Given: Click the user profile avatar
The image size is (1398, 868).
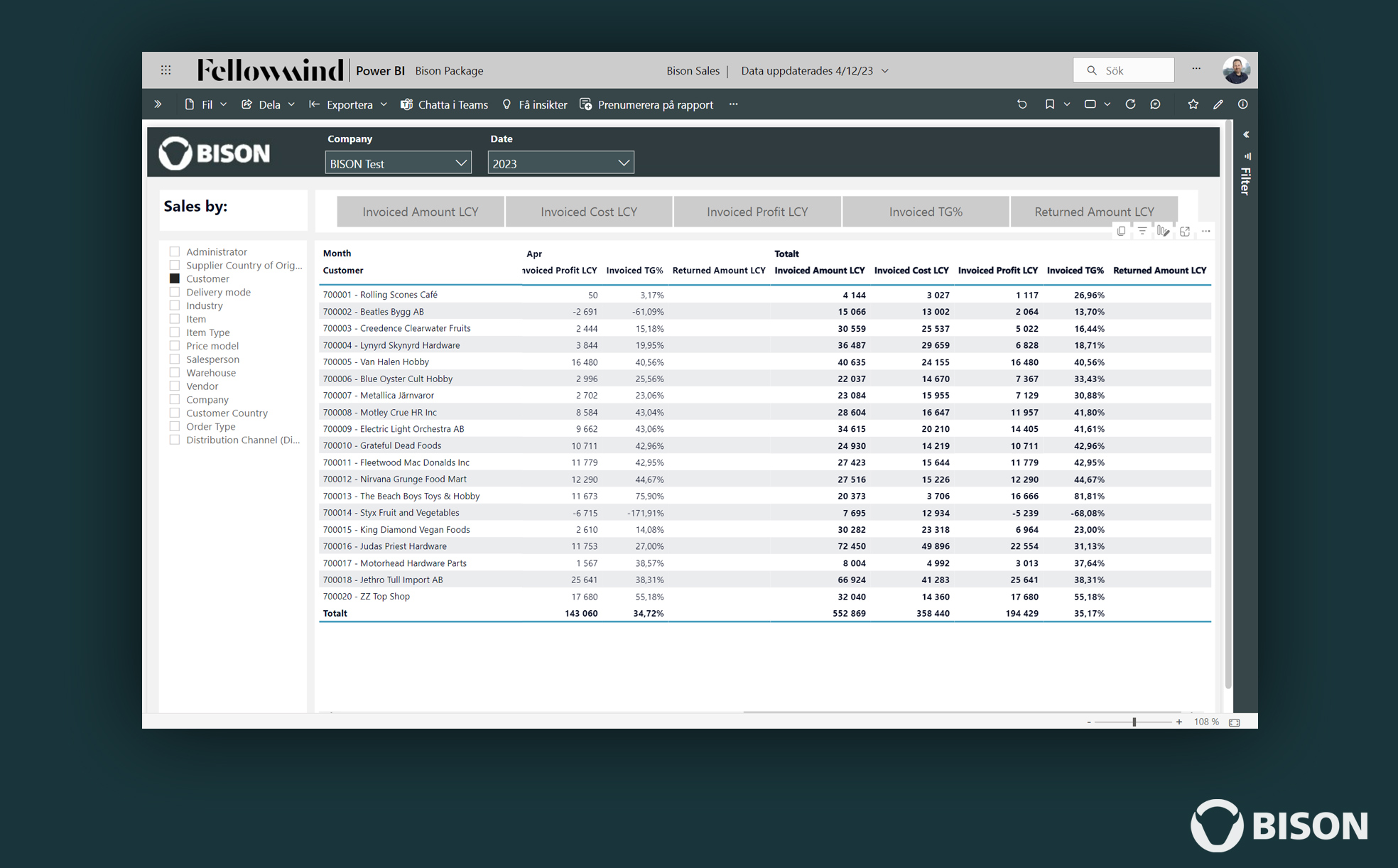Looking at the screenshot, I should click(x=1236, y=70).
